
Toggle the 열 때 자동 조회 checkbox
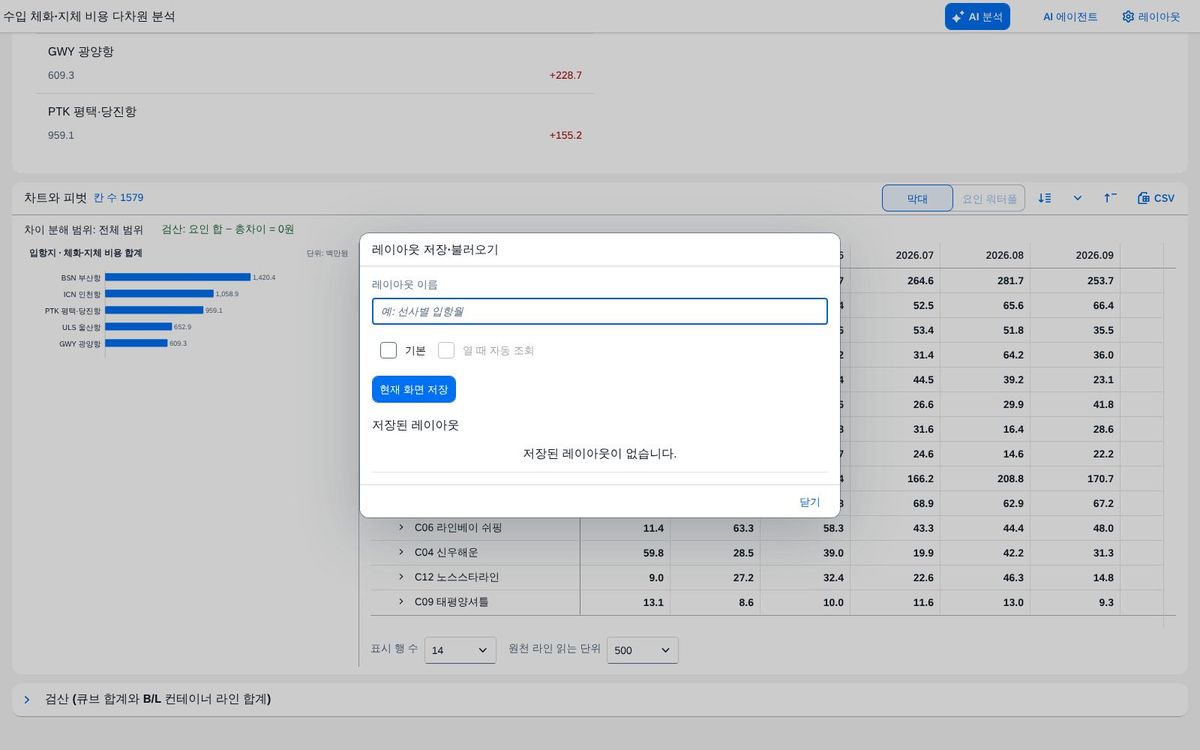tap(446, 350)
